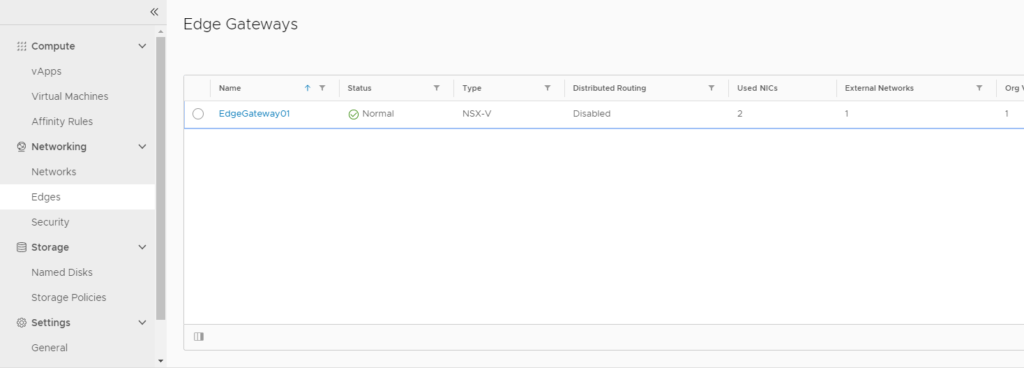Open Storage Policies in the sidebar
Viewport: 1024px width, 368px height.
click(x=69, y=298)
